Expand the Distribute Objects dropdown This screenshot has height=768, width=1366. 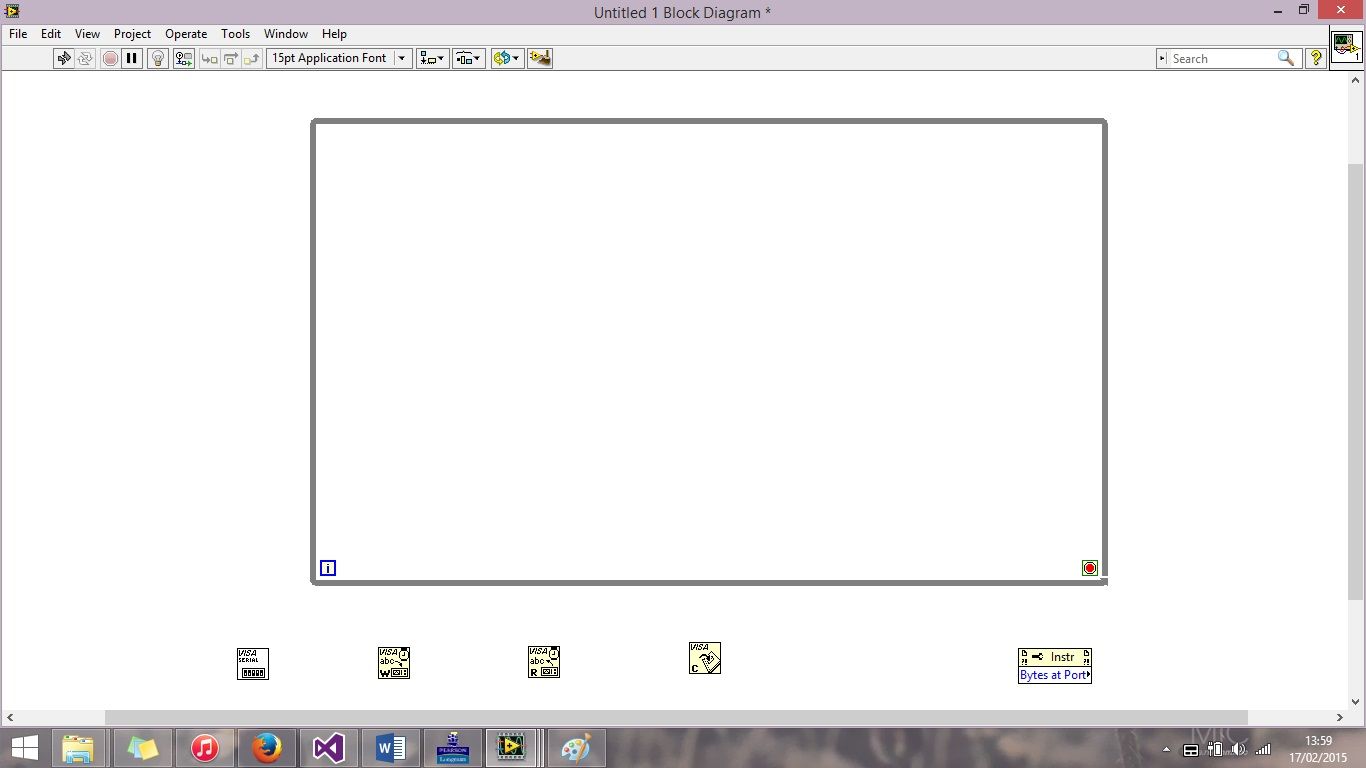(x=469, y=58)
